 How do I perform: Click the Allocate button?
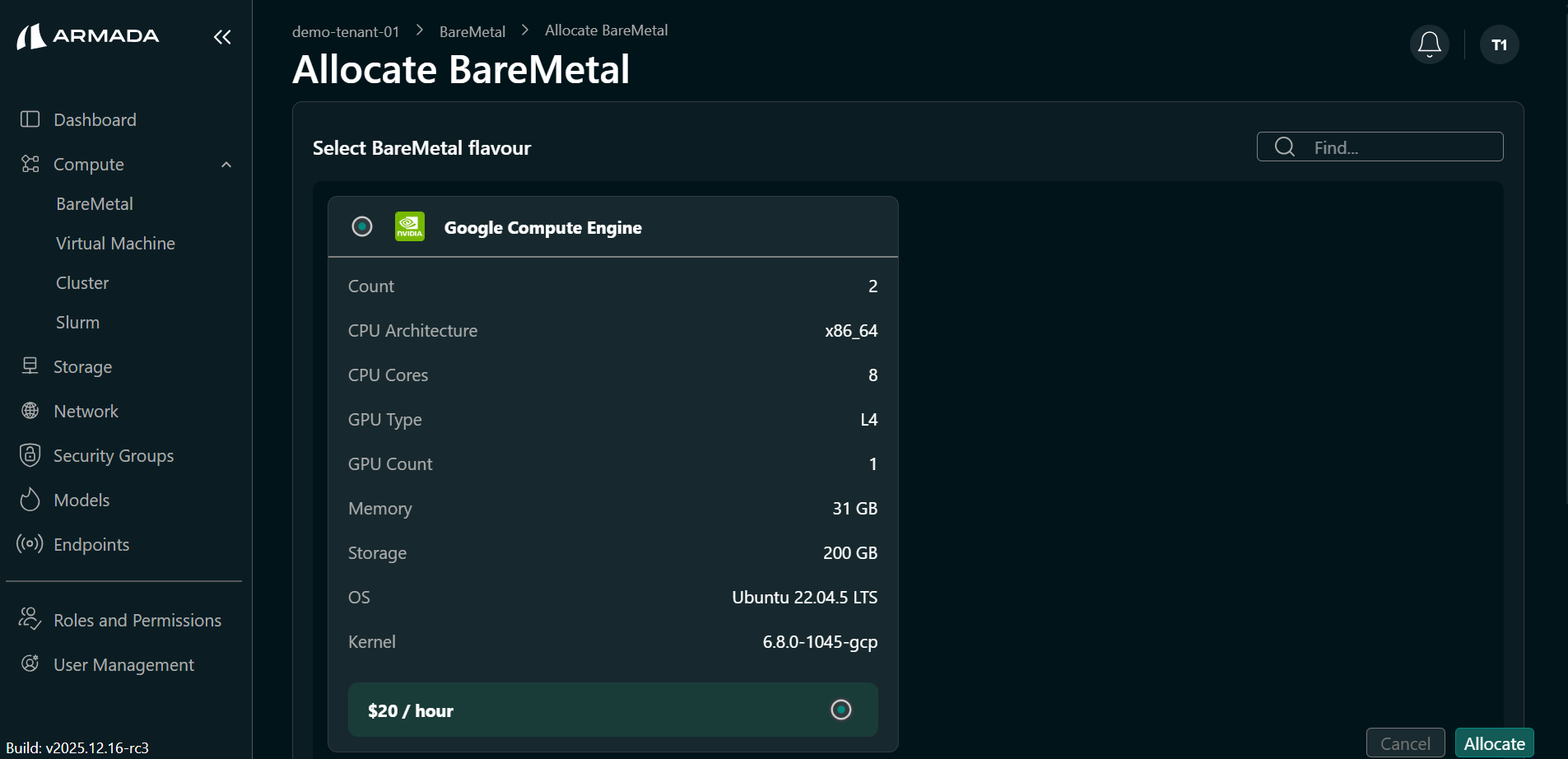tap(1494, 743)
